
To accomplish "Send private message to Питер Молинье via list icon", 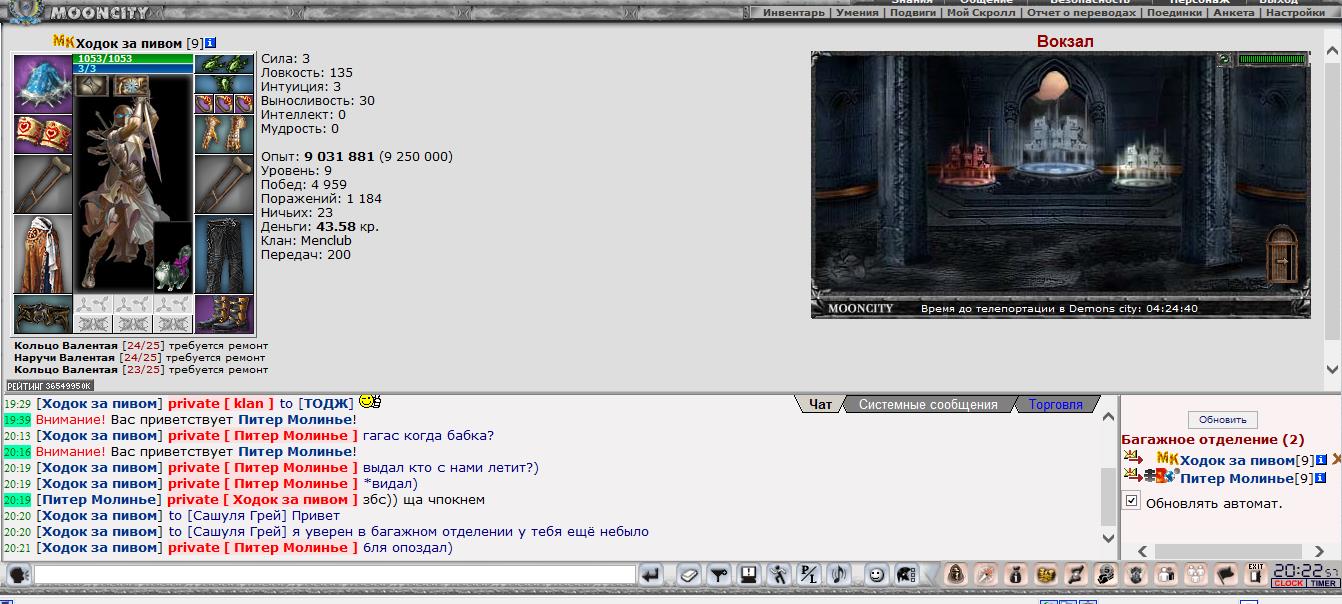I will point(1132,476).
